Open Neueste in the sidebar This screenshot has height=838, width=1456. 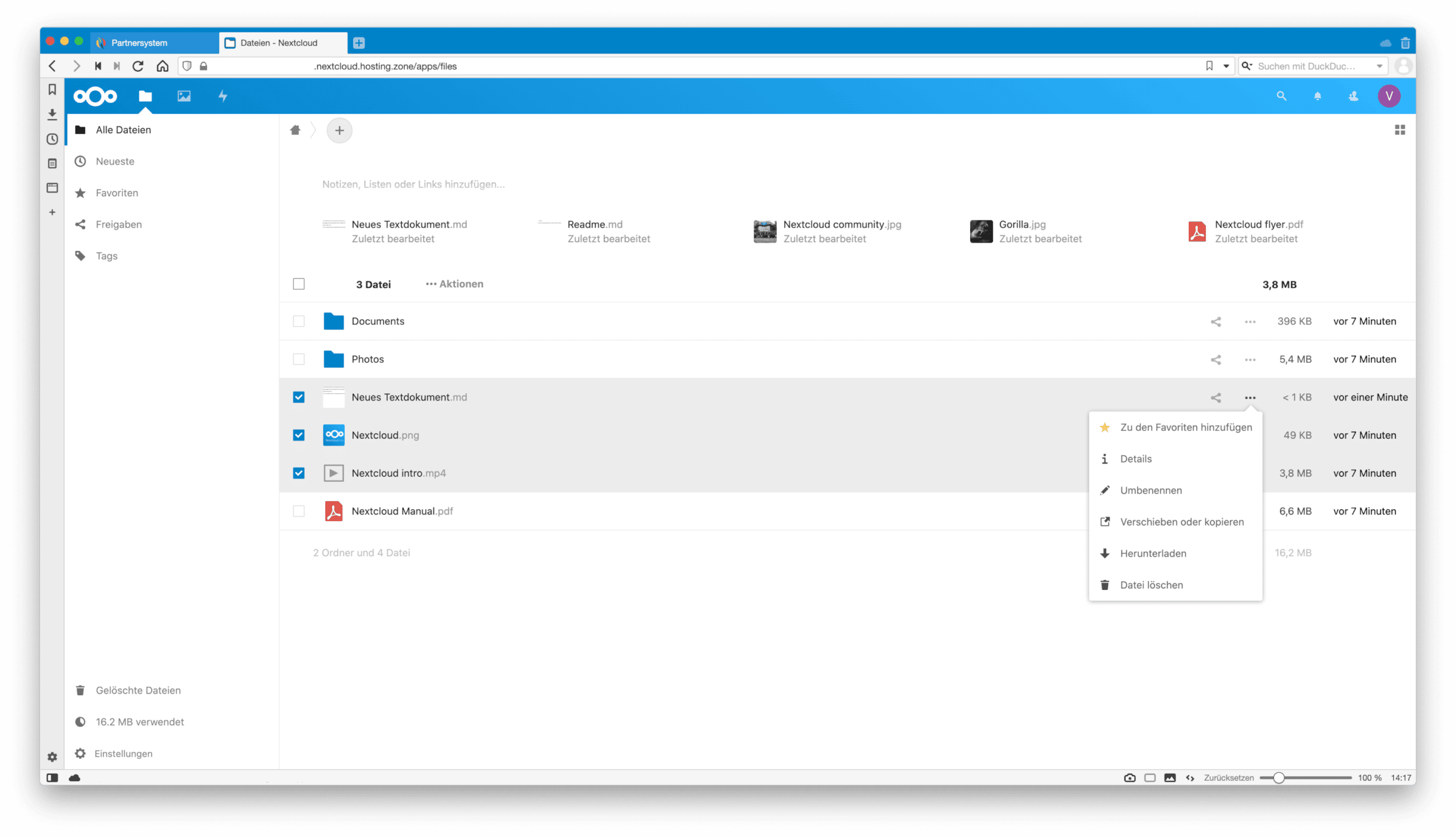[x=172, y=162]
